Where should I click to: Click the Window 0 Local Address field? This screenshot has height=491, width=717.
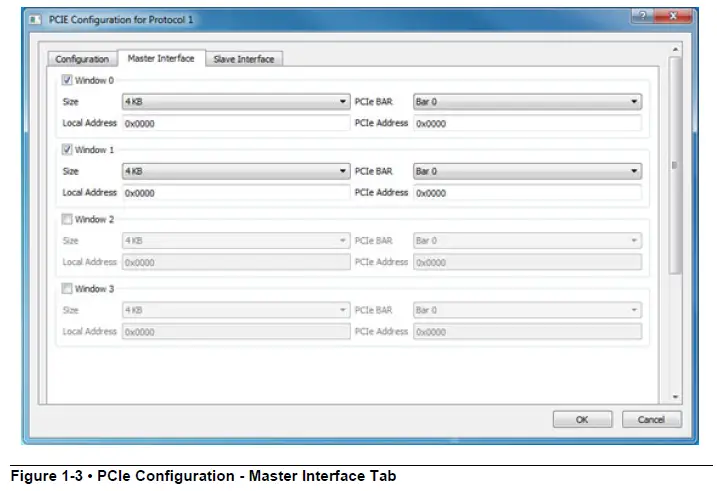(x=236, y=123)
